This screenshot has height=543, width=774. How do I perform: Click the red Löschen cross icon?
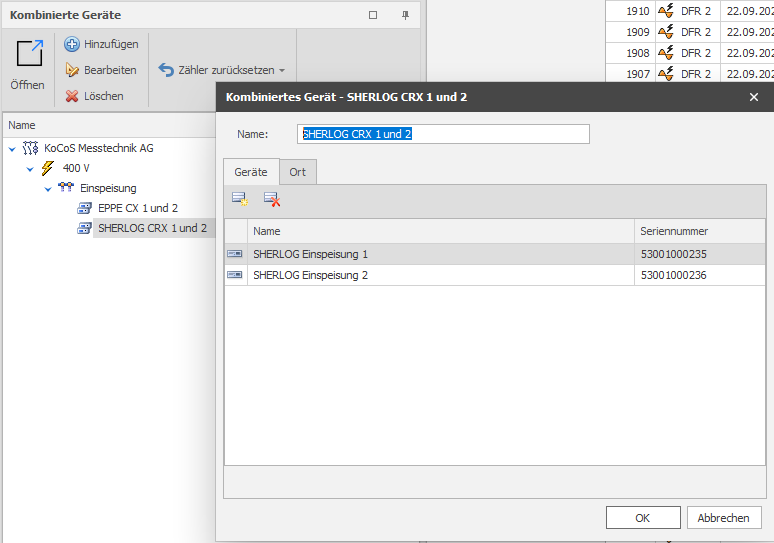pos(72,96)
